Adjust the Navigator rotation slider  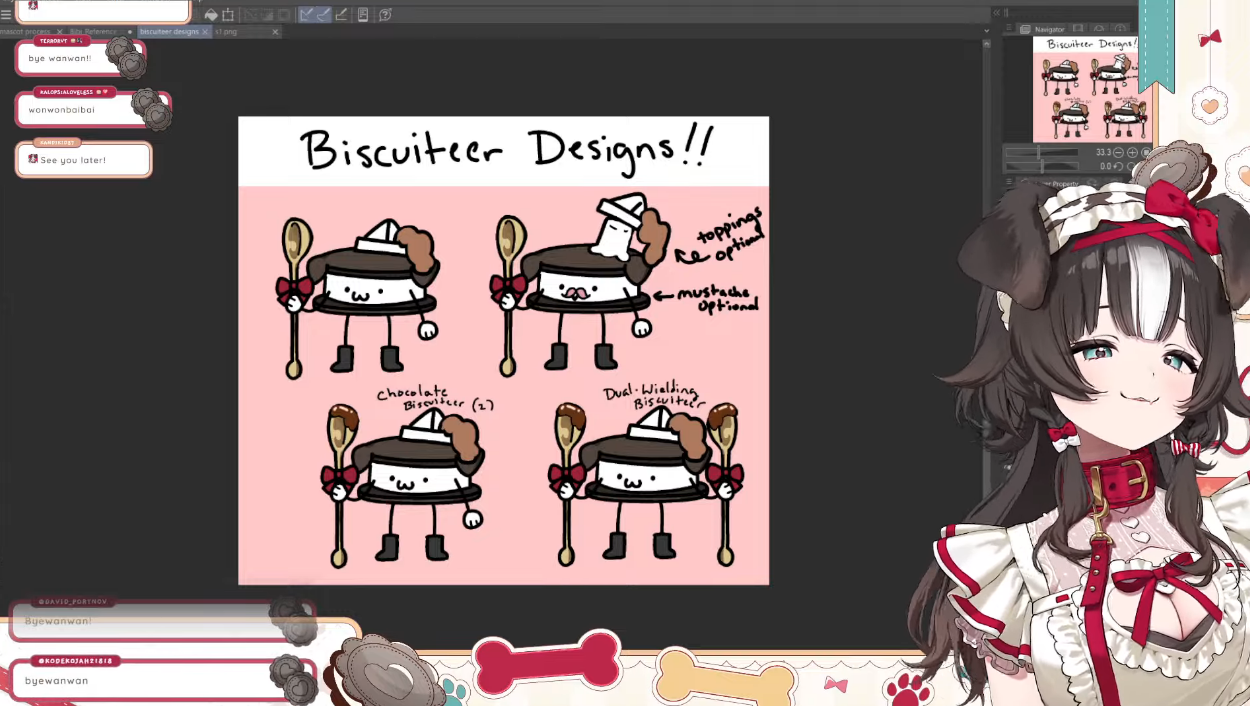[1042, 166]
